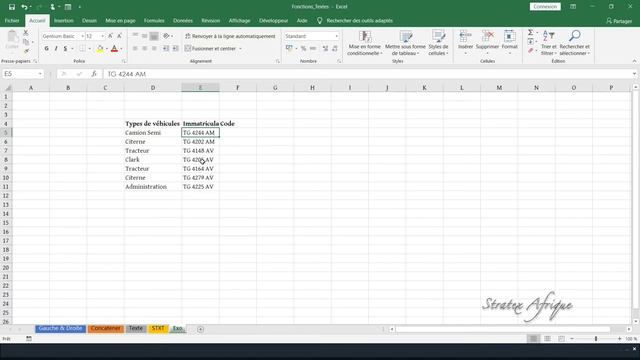This screenshot has height=360, width=640.
Task: Open the Gentium Basic font name dropdown
Action: tap(82, 36)
